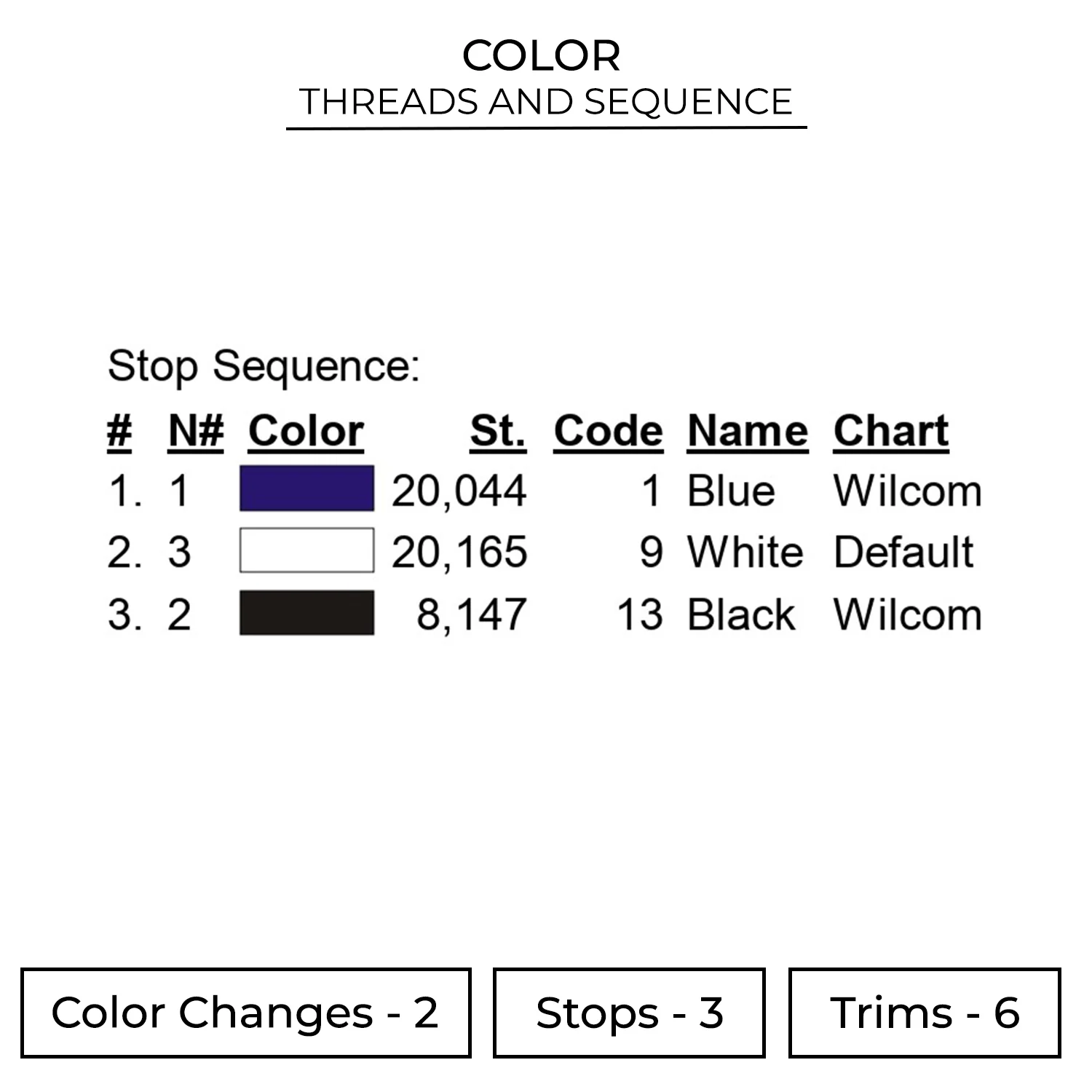Click the Stops - 3 box
Image resolution: width=1092 pixels, height=1092 pixels.
pos(629,1013)
